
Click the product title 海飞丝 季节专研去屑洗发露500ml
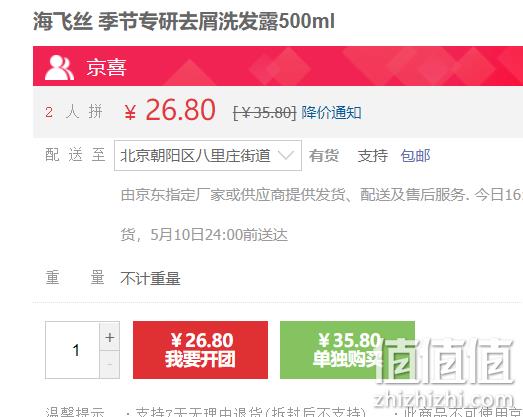(x=184, y=21)
